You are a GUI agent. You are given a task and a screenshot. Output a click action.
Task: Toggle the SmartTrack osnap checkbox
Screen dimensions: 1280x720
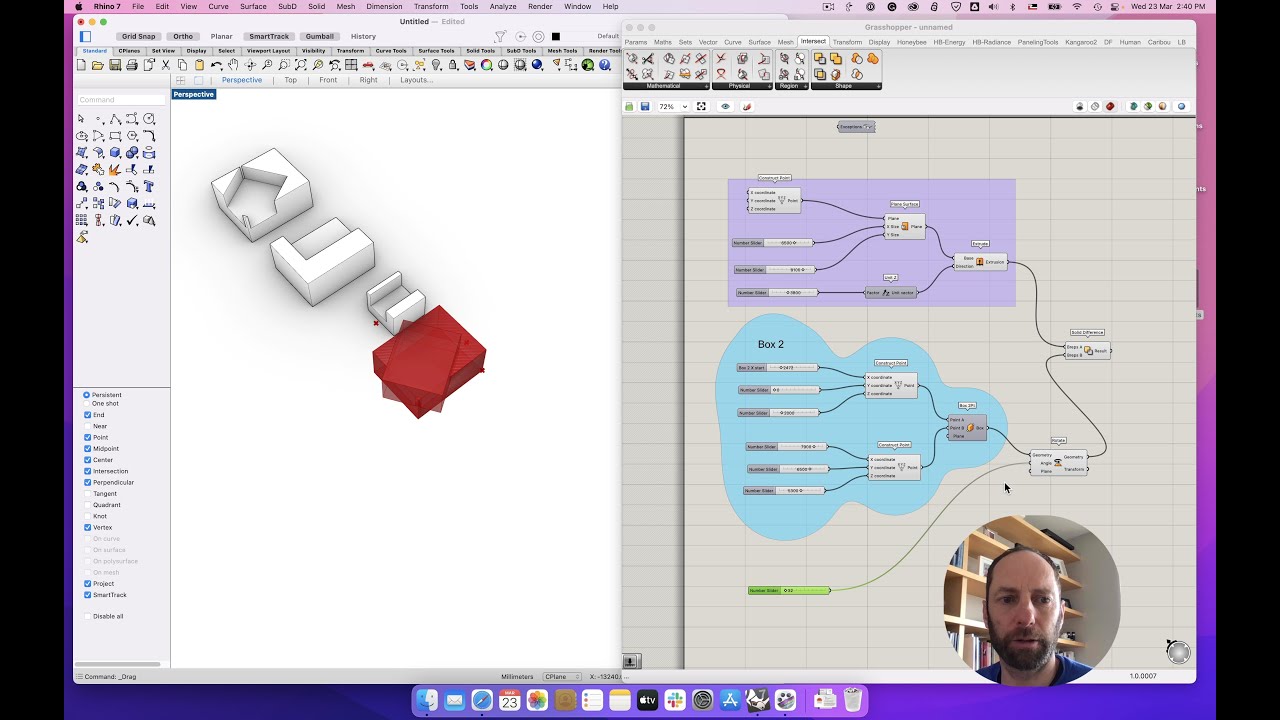pos(87,595)
